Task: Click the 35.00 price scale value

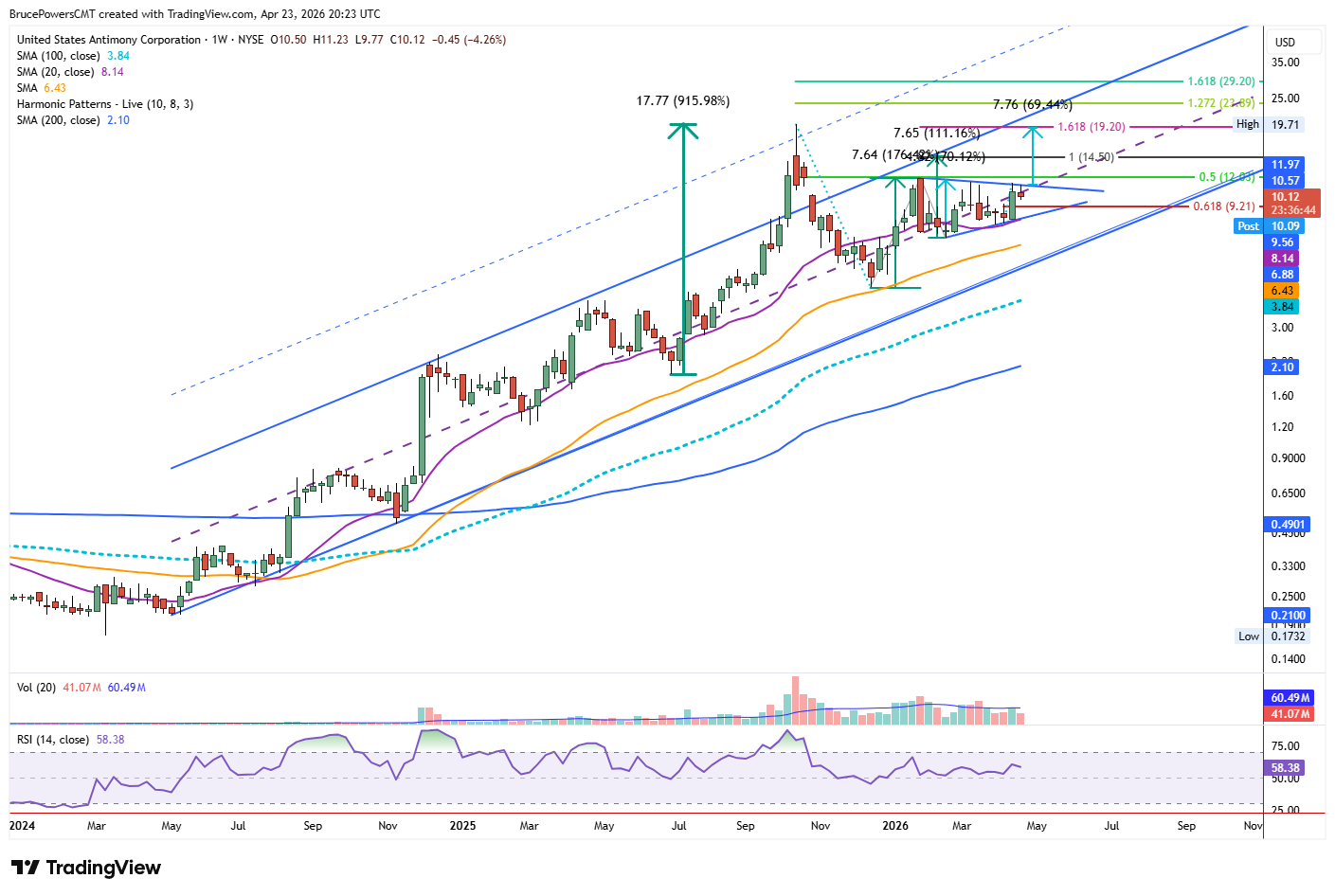Action: [x=1286, y=63]
